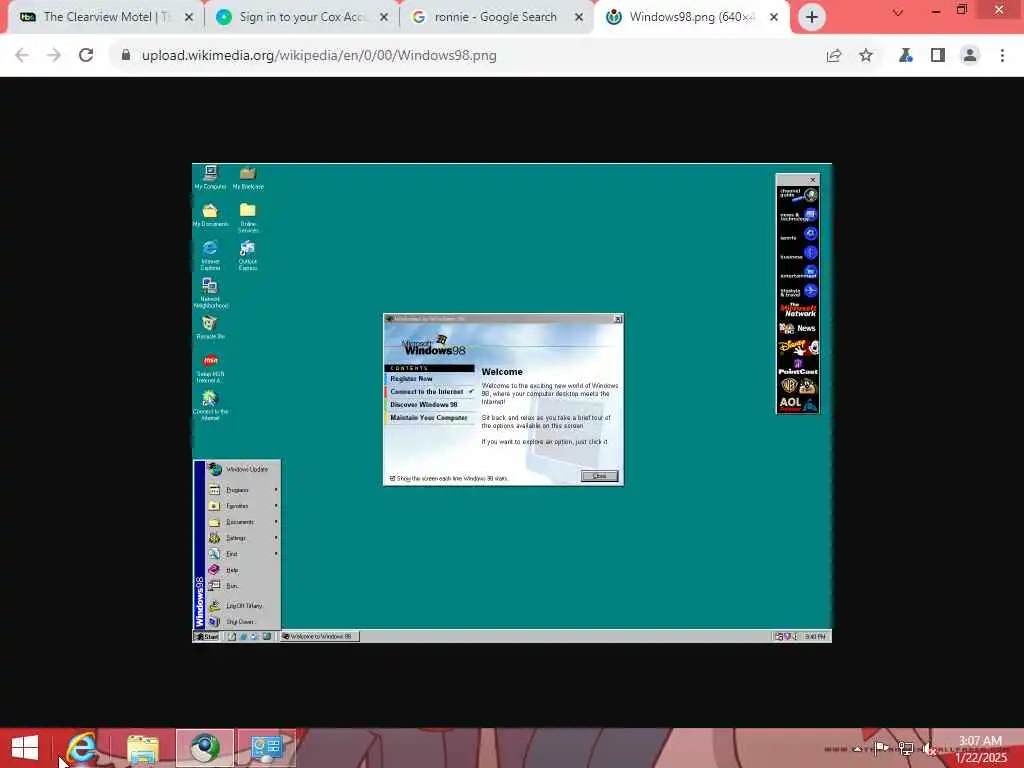The height and width of the screenshot is (768, 1024).
Task: Open the Chrome three-dot menu
Action: 1002,56
